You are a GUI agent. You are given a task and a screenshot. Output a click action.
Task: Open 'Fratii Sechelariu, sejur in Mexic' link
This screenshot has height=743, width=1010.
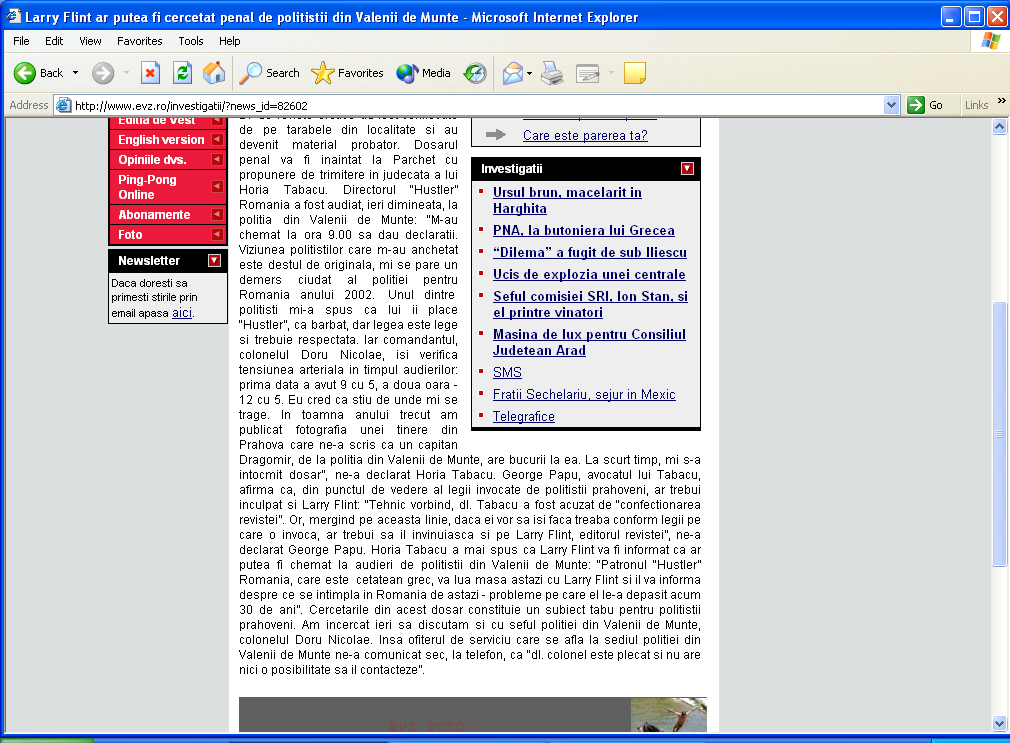pos(584,394)
